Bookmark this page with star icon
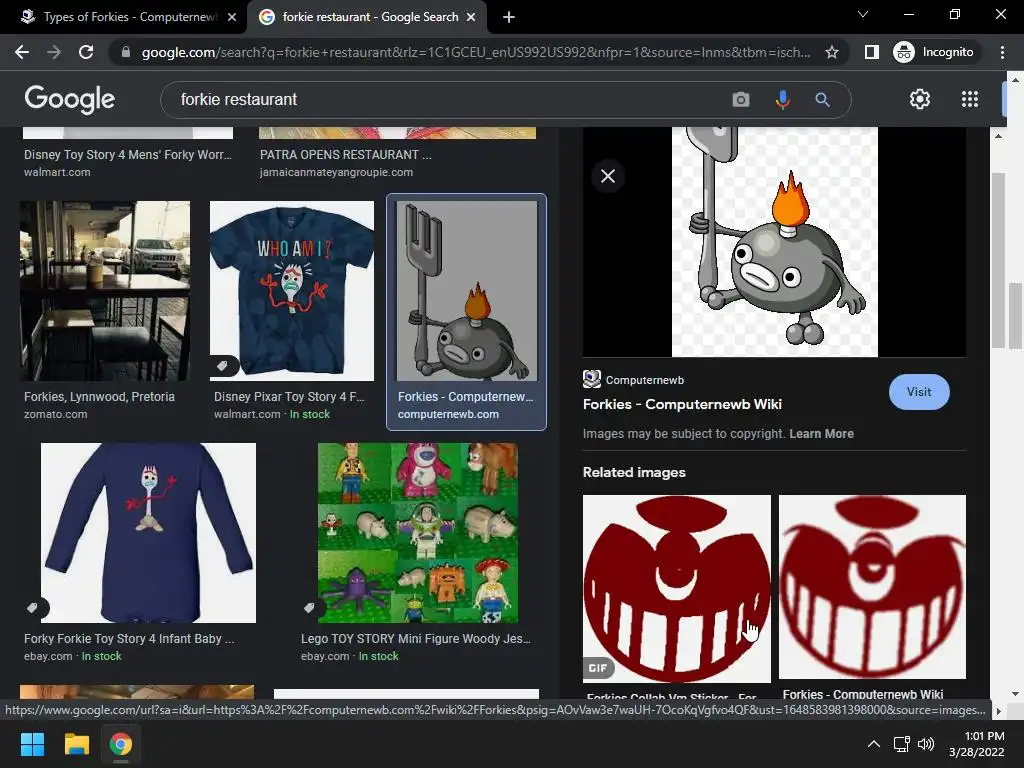This screenshot has width=1024, height=768. point(831,52)
